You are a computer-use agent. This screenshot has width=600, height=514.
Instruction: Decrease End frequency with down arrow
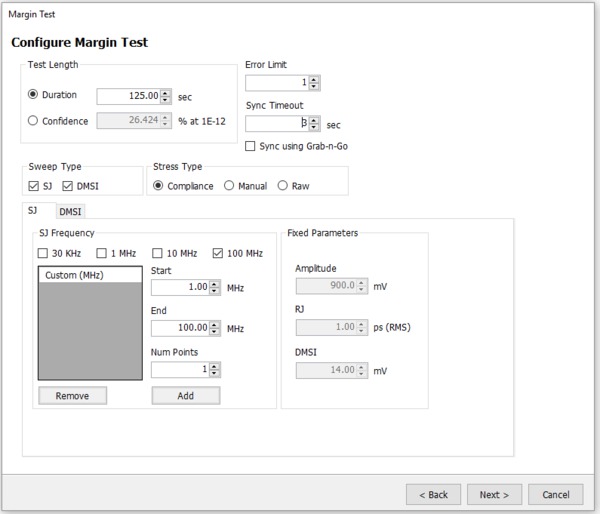(214, 331)
